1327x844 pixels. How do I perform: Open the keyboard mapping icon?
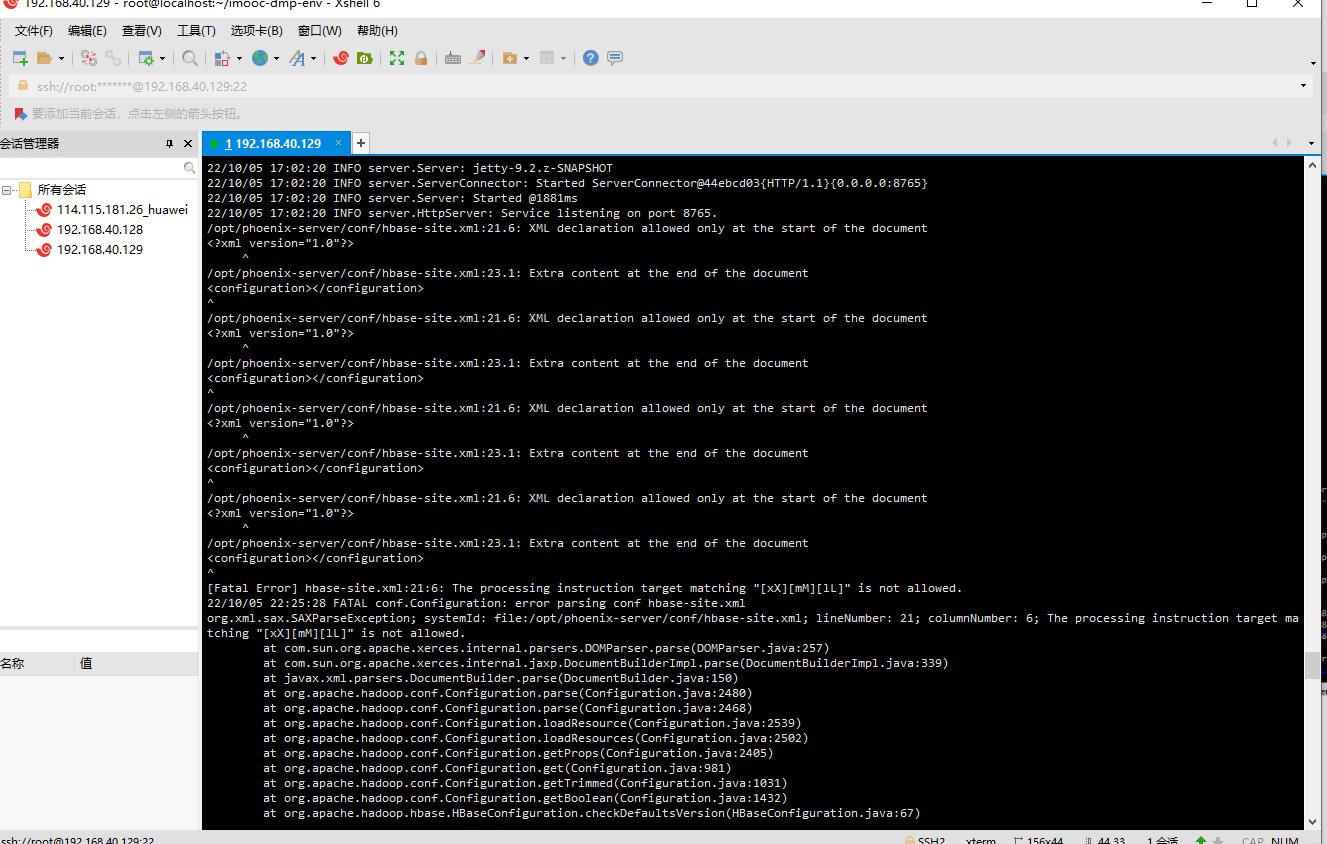[453, 58]
